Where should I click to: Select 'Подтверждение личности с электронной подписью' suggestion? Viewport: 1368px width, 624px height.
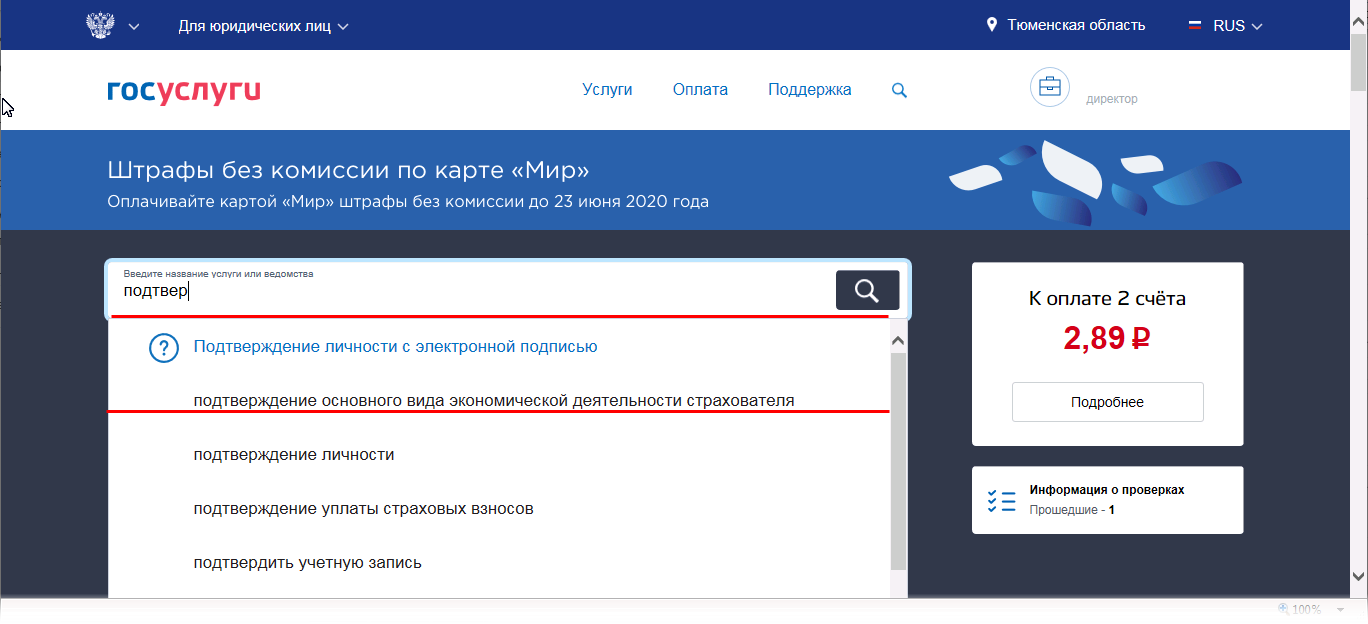pyautogui.click(x=395, y=347)
